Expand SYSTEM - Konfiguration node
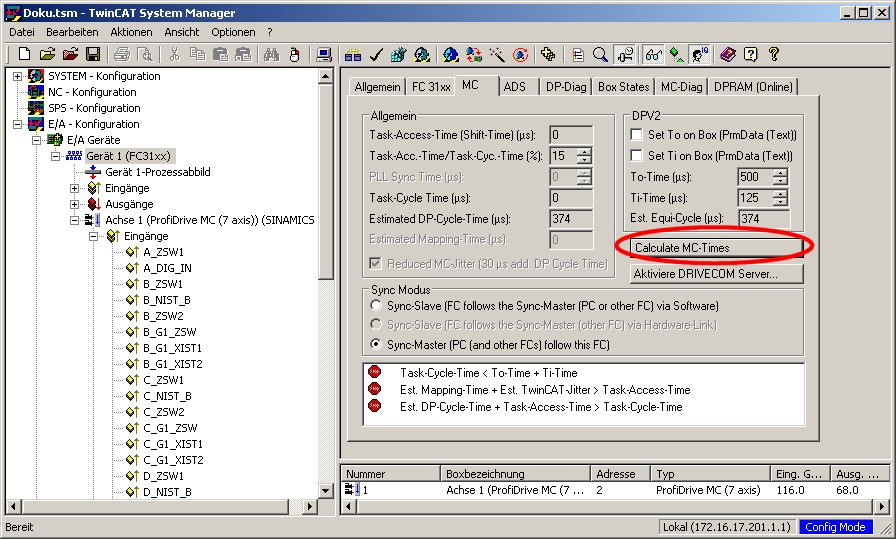This screenshot has height=539, width=896. click(x=17, y=76)
